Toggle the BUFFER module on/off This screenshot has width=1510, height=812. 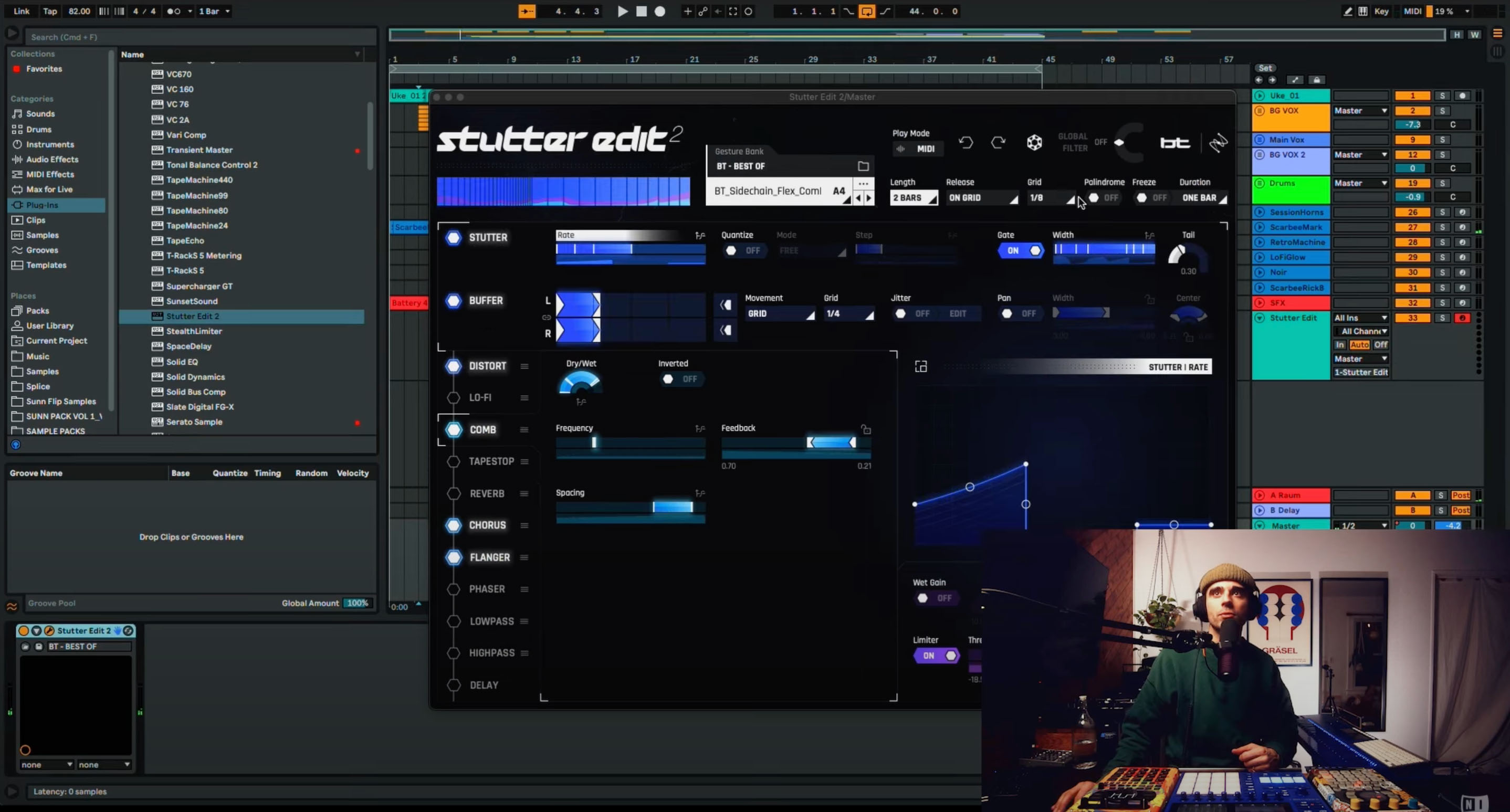coord(454,301)
